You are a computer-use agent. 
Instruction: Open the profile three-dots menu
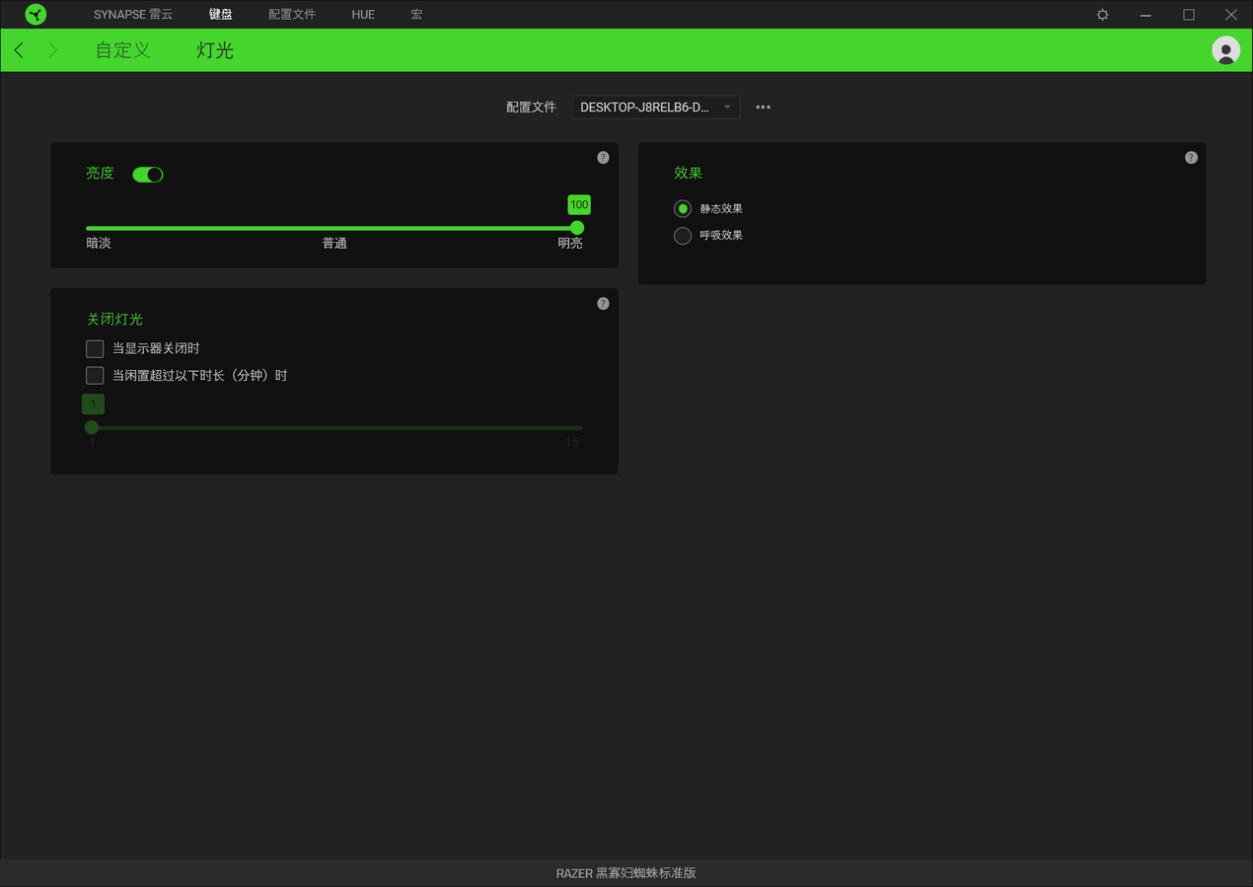pos(763,107)
